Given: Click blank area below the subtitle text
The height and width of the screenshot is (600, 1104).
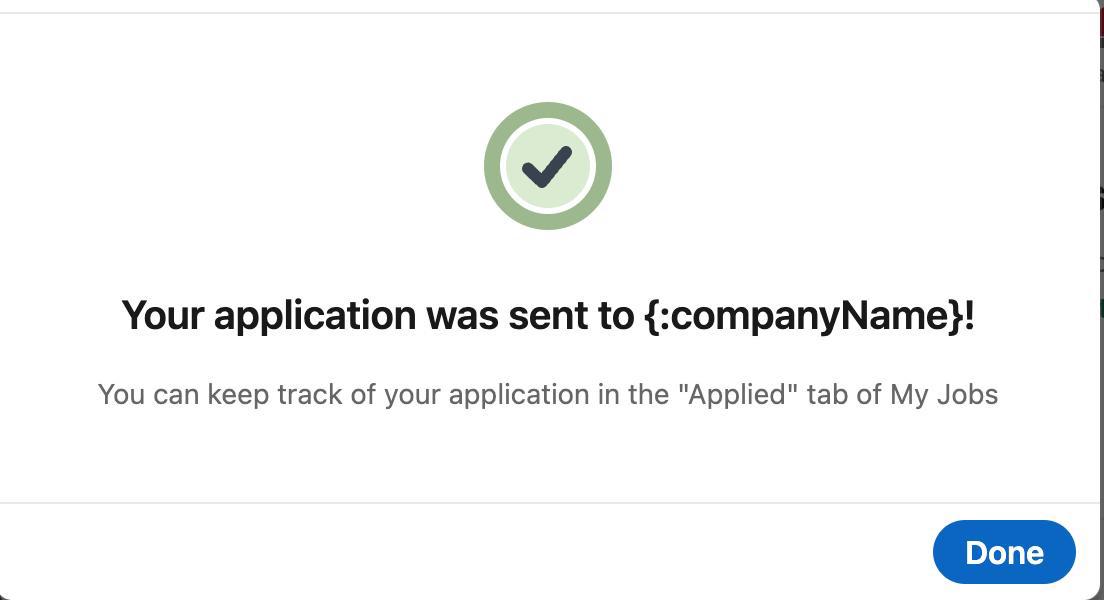Looking at the screenshot, I should click(x=548, y=456).
